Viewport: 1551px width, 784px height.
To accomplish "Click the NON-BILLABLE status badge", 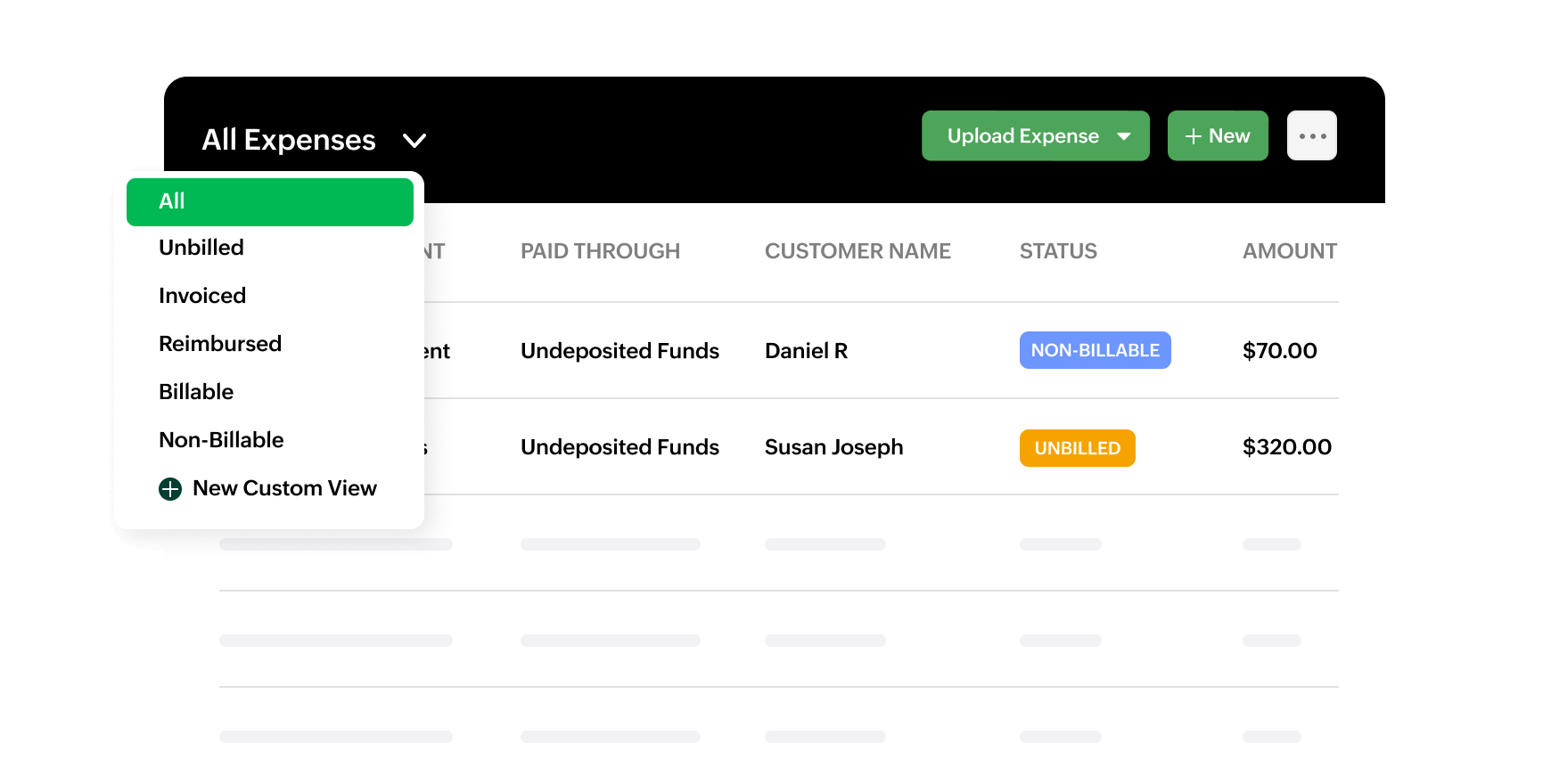I will (1095, 351).
